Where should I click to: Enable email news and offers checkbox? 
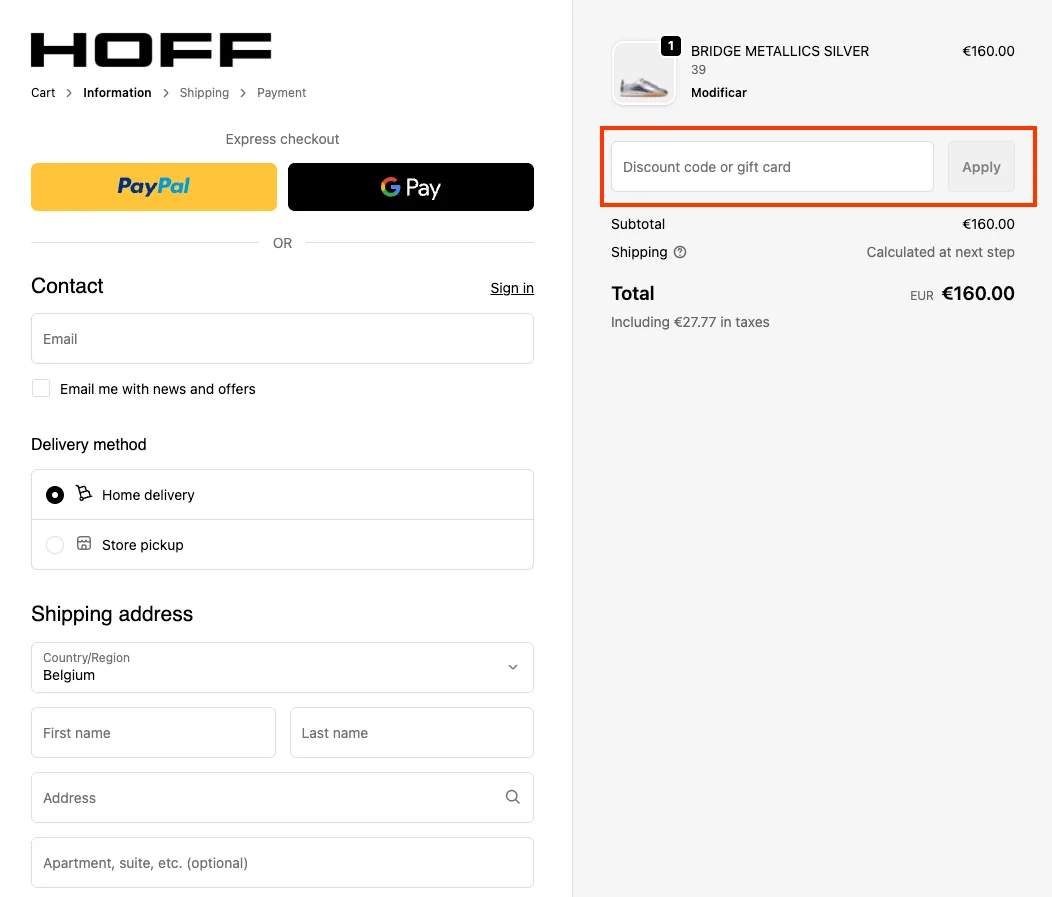point(41,388)
